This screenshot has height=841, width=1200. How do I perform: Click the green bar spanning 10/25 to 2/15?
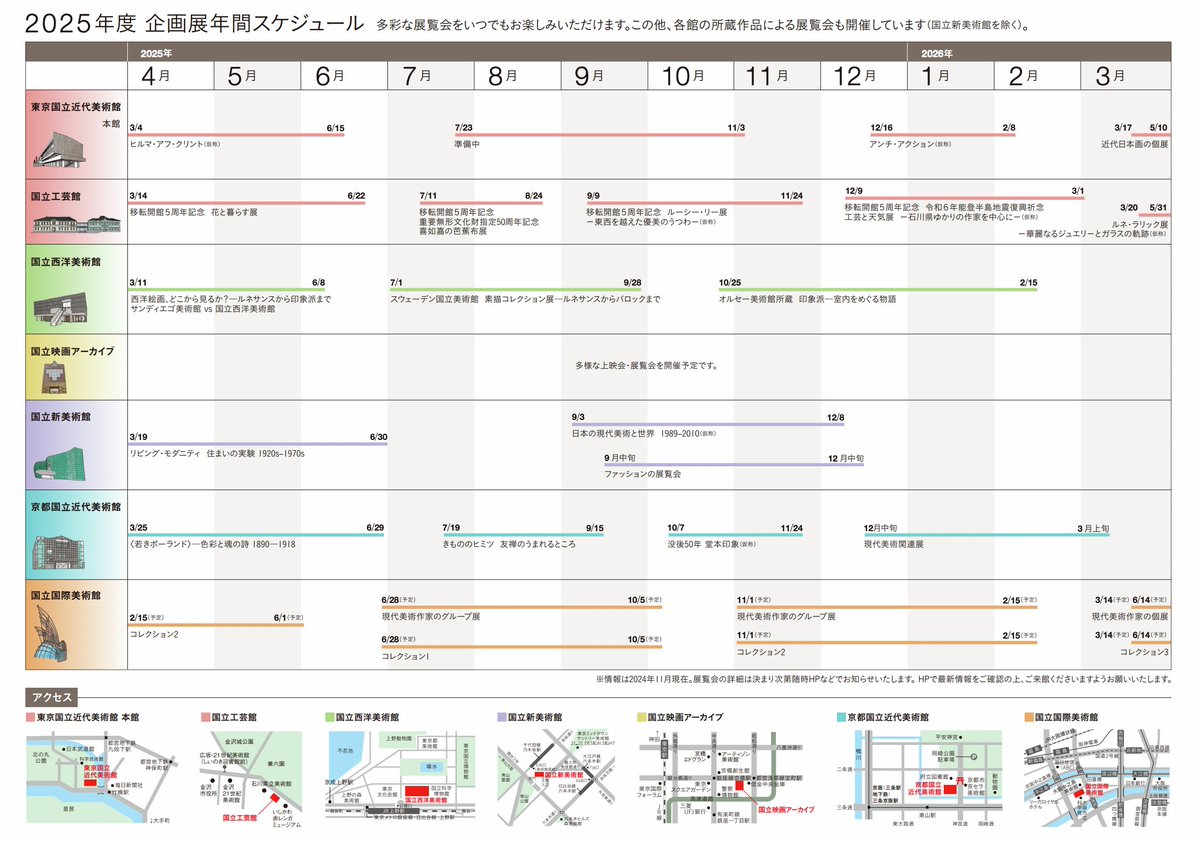878,290
